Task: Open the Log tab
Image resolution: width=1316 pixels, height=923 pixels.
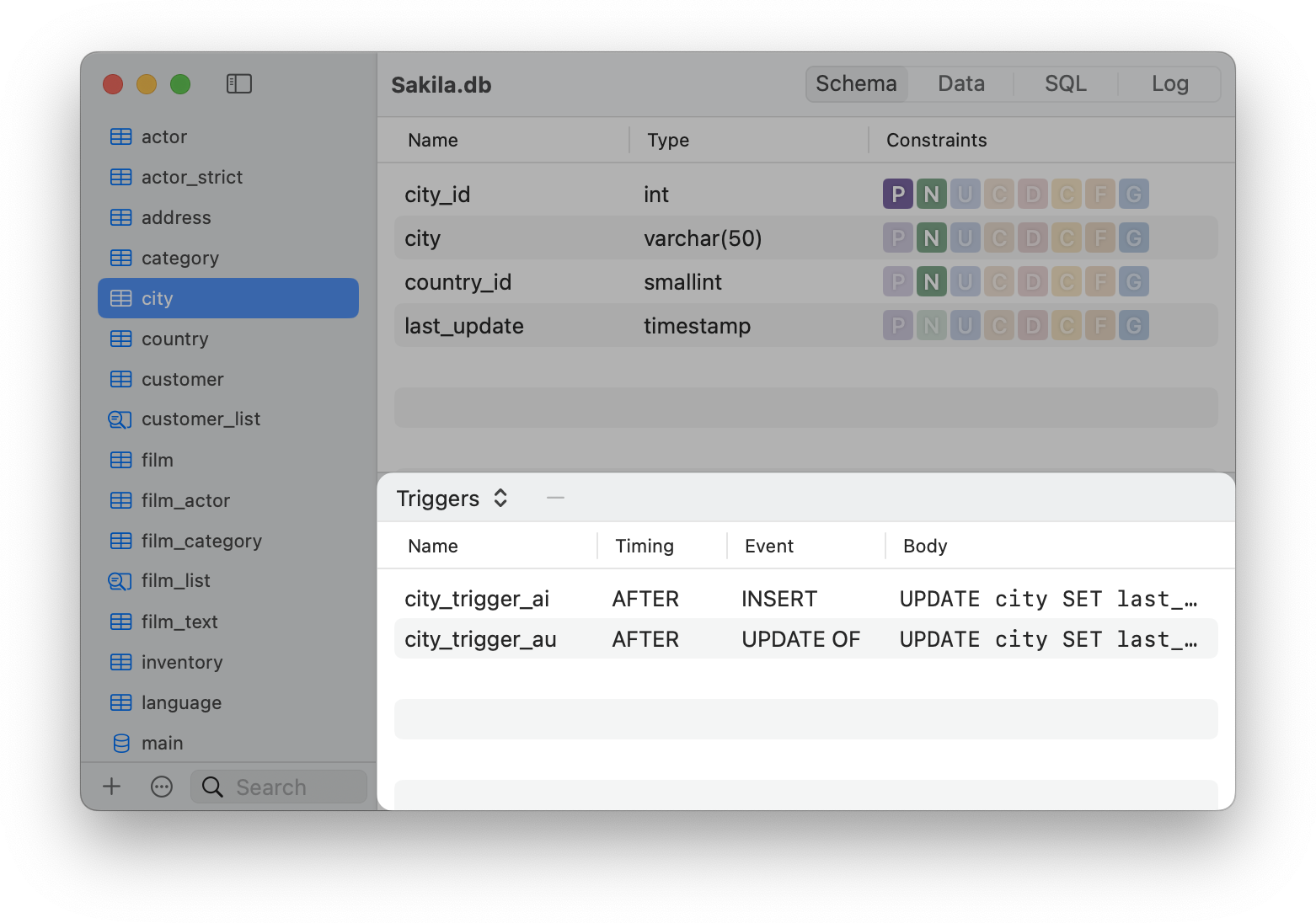Action: [1170, 84]
